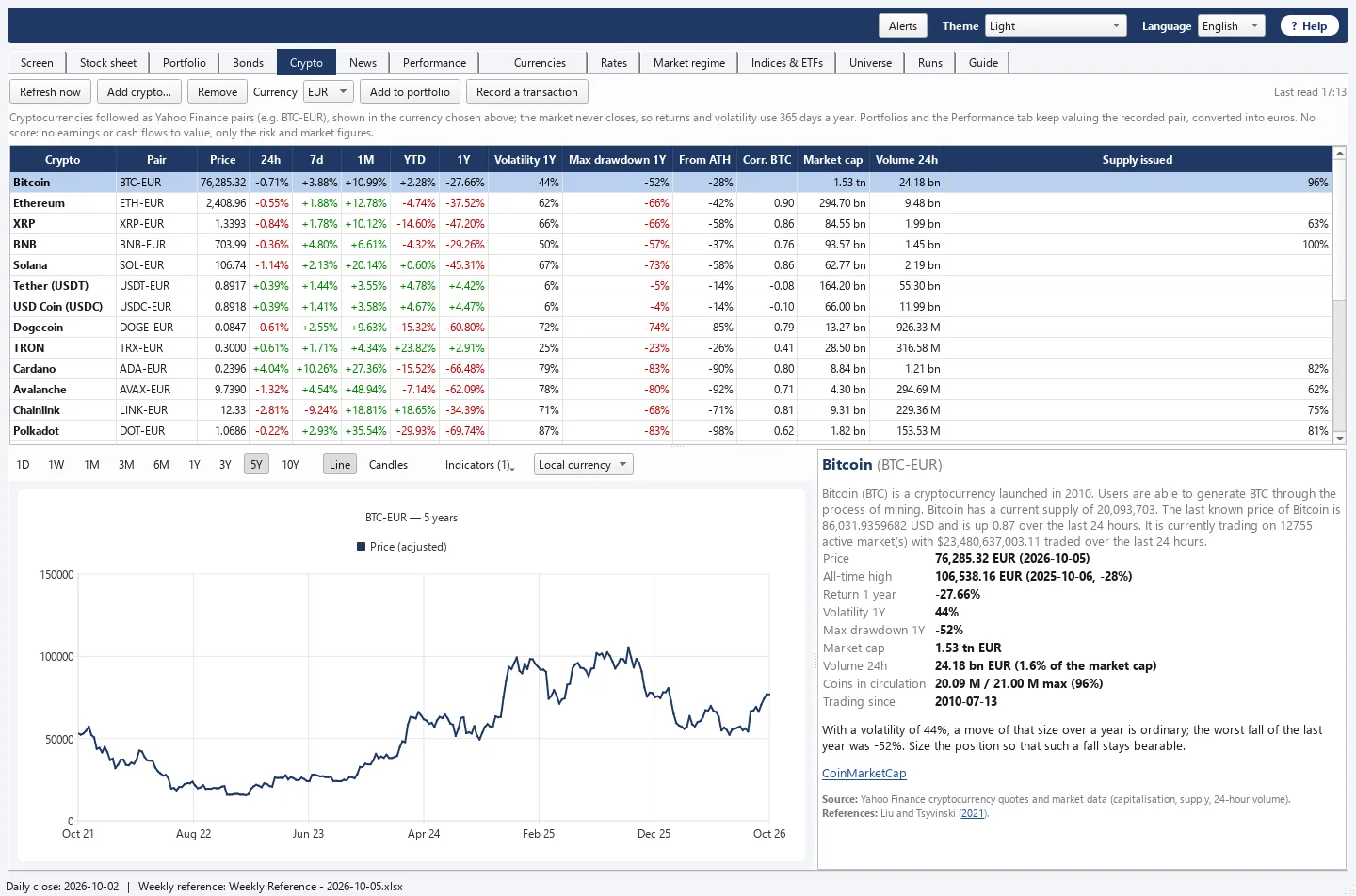This screenshot has height=896, width=1356.
Task: Expand the Theme dropdown set to Light
Action: click(x=1056, y=25)
